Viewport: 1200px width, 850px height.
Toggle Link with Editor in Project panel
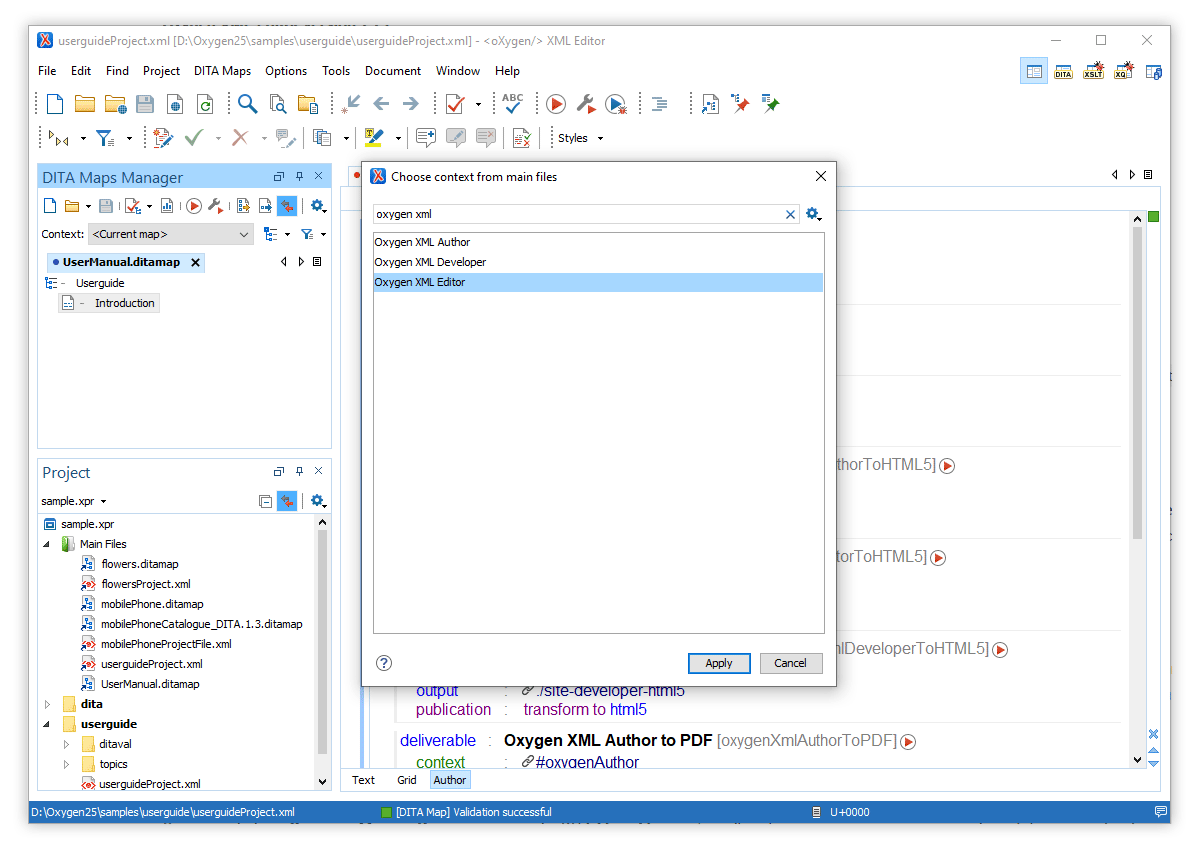tap(287, 501)
